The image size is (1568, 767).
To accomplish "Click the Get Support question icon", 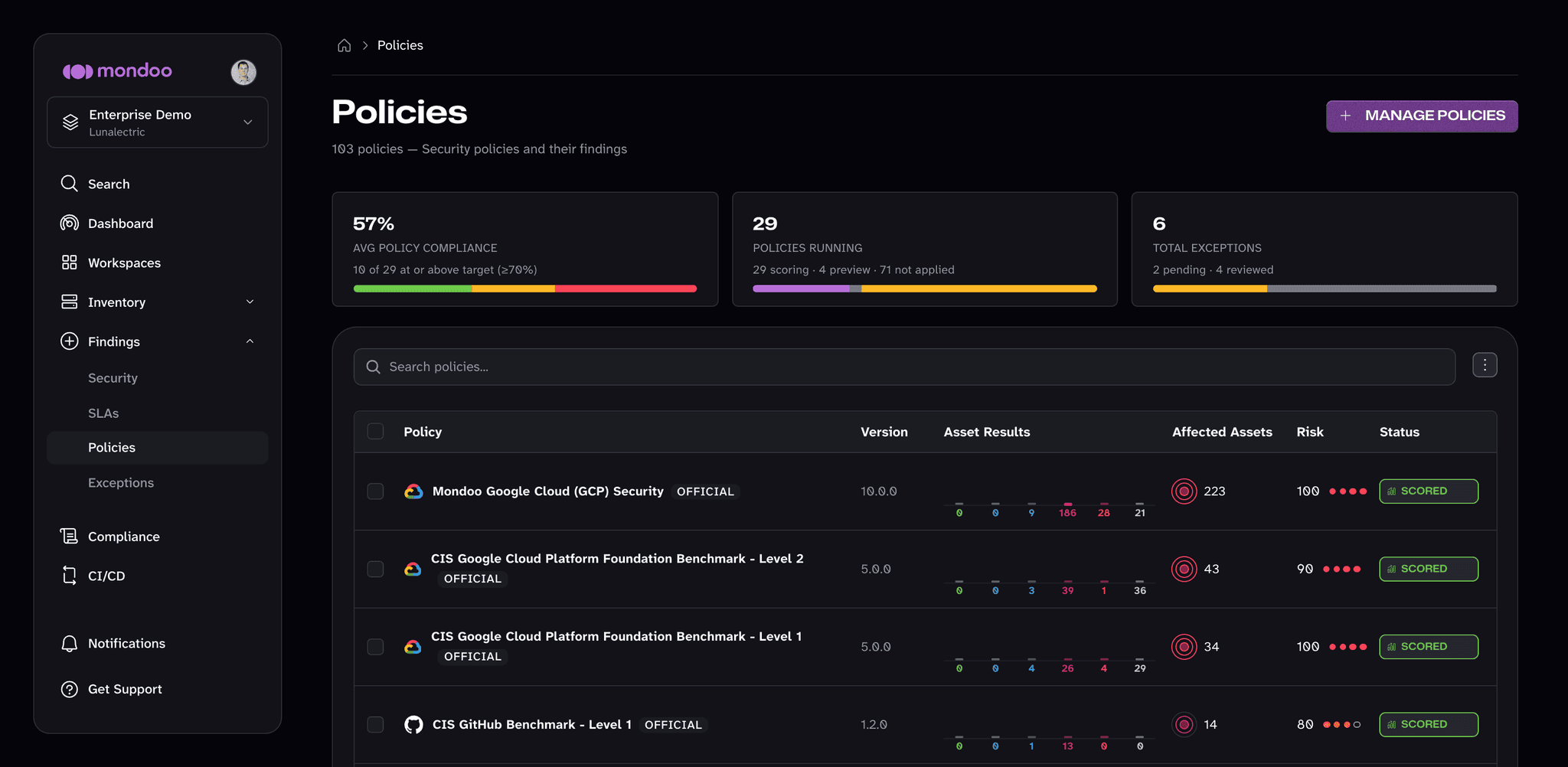I will 70,689.
